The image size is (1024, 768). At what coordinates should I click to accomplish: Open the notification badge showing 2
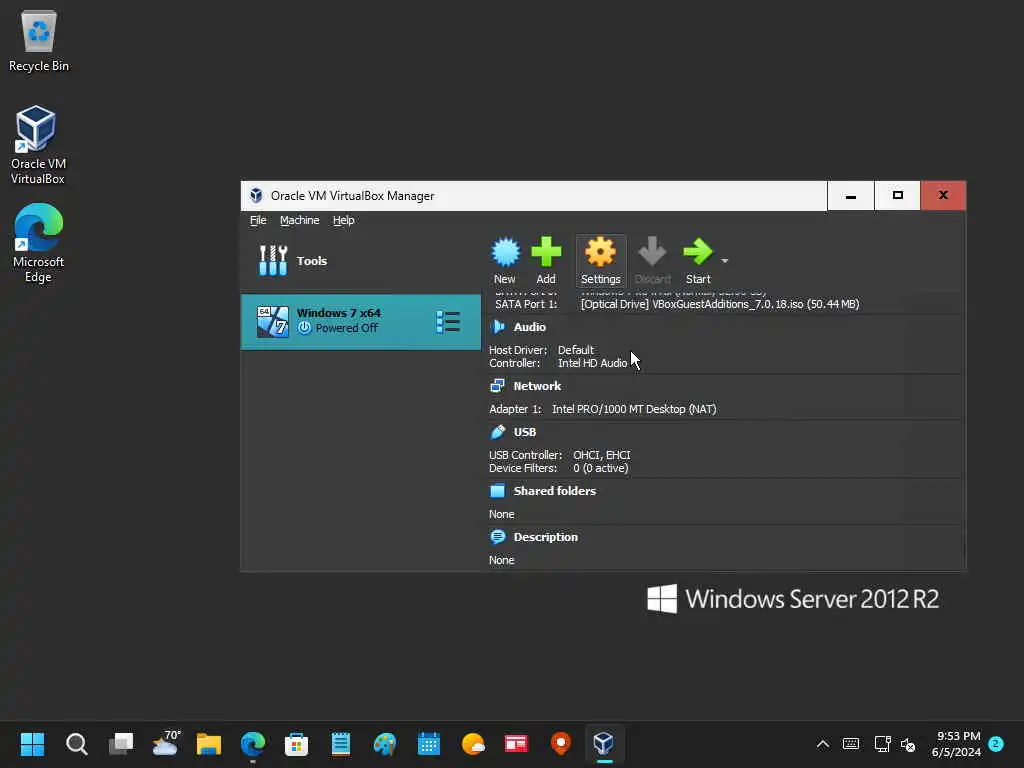click(x=996, y=744)
